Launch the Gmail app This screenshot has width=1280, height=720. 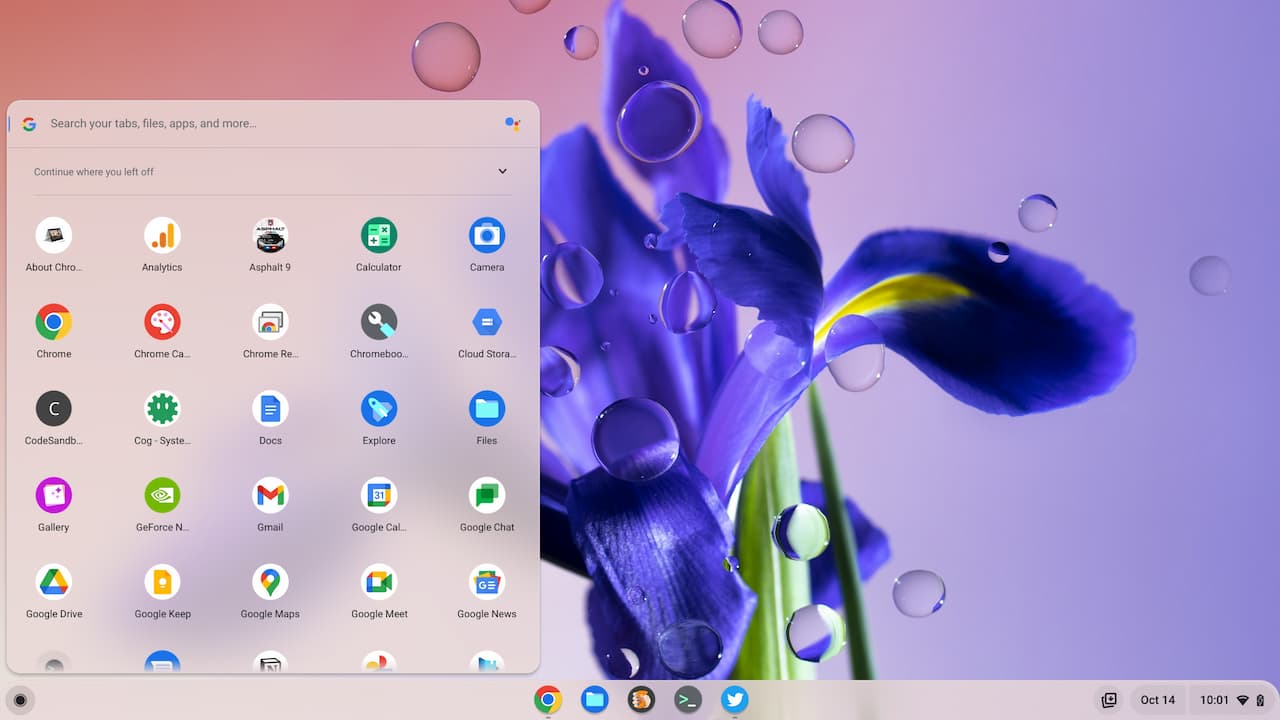(270, 495)
